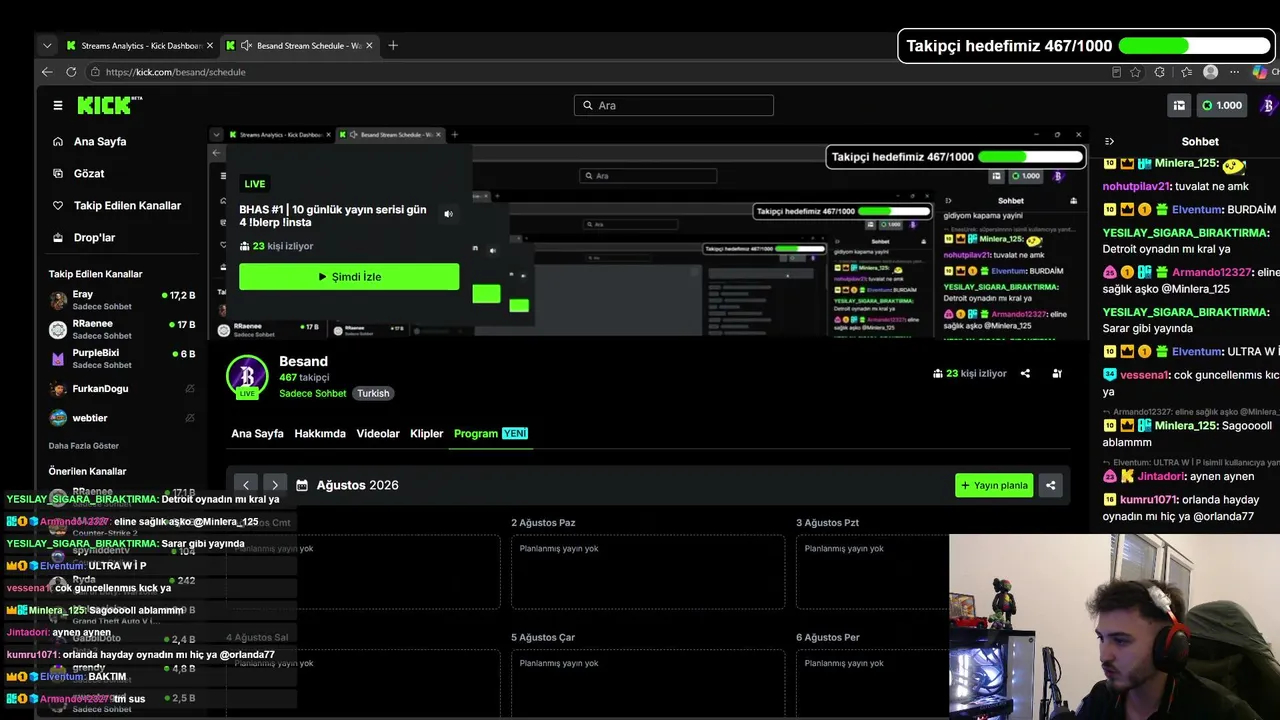Screen dimensions: 1280x720
Task: Open the Kick hamburger sidebar menu
Action: (58, 105)
